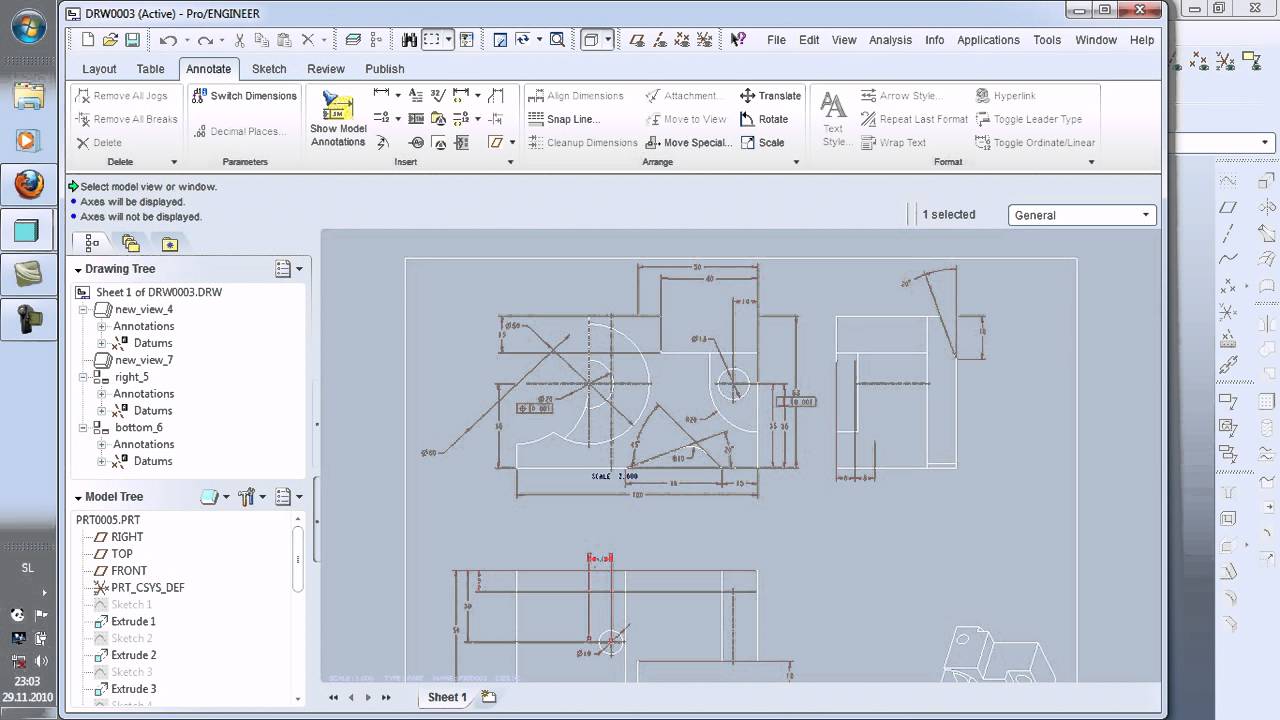Expand the Format group dropdown arrow
This screenshot has width=1280, height=720.
coord(1091,162)
